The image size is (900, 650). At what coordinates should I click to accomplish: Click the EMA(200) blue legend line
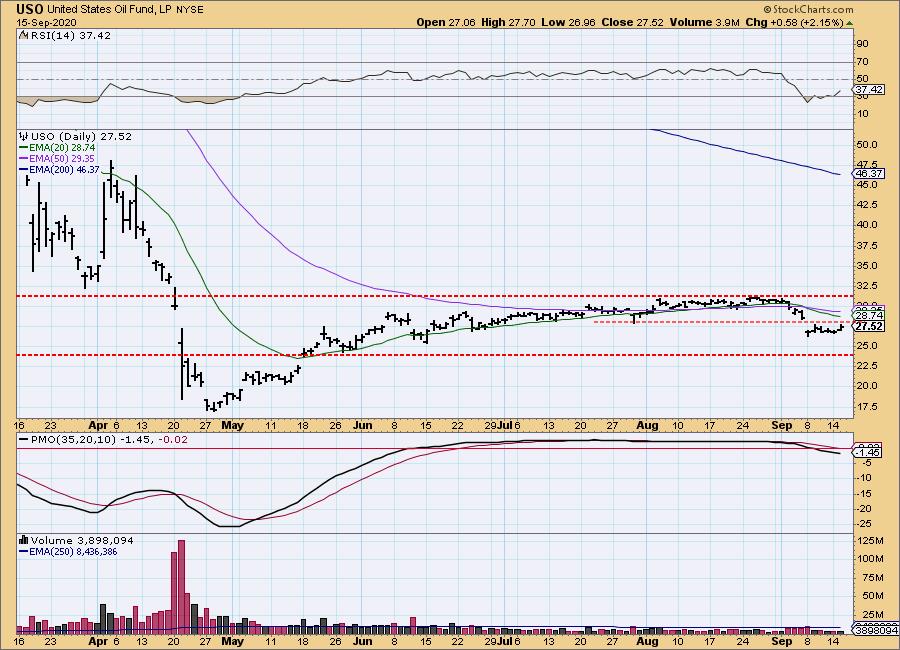(x=24, y=169)
